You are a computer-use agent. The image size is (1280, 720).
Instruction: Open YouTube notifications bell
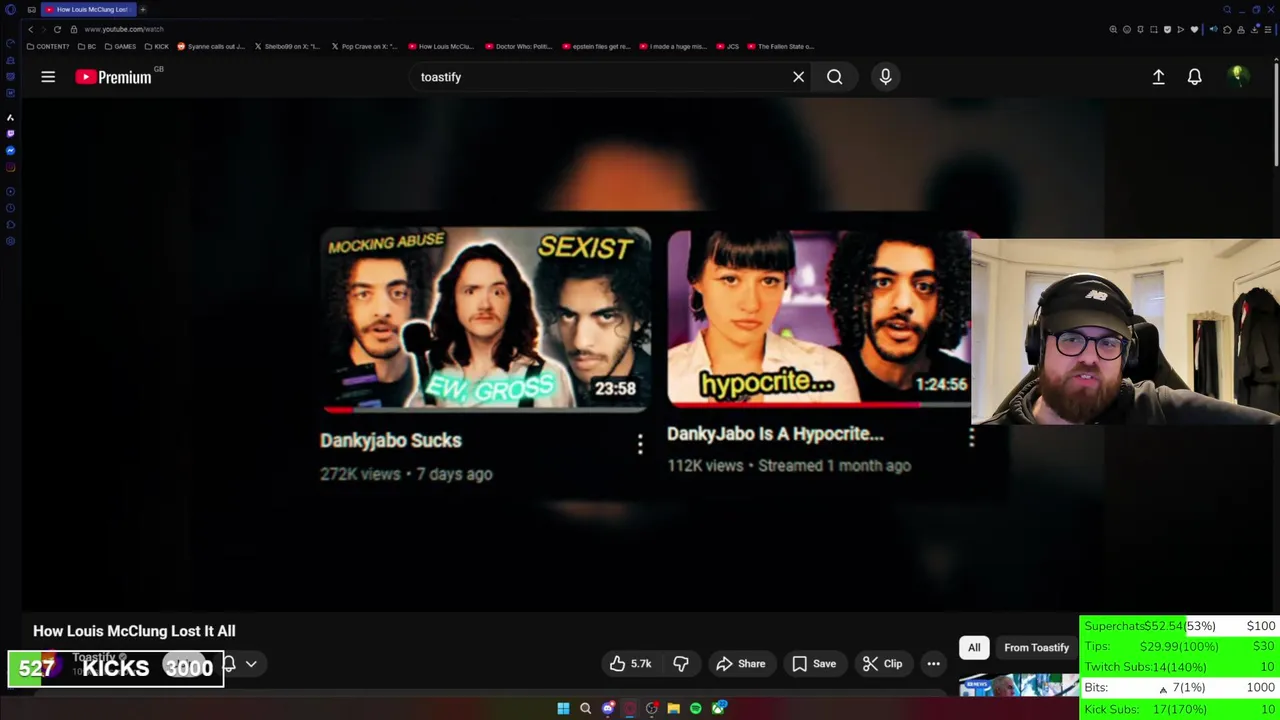1194,77
